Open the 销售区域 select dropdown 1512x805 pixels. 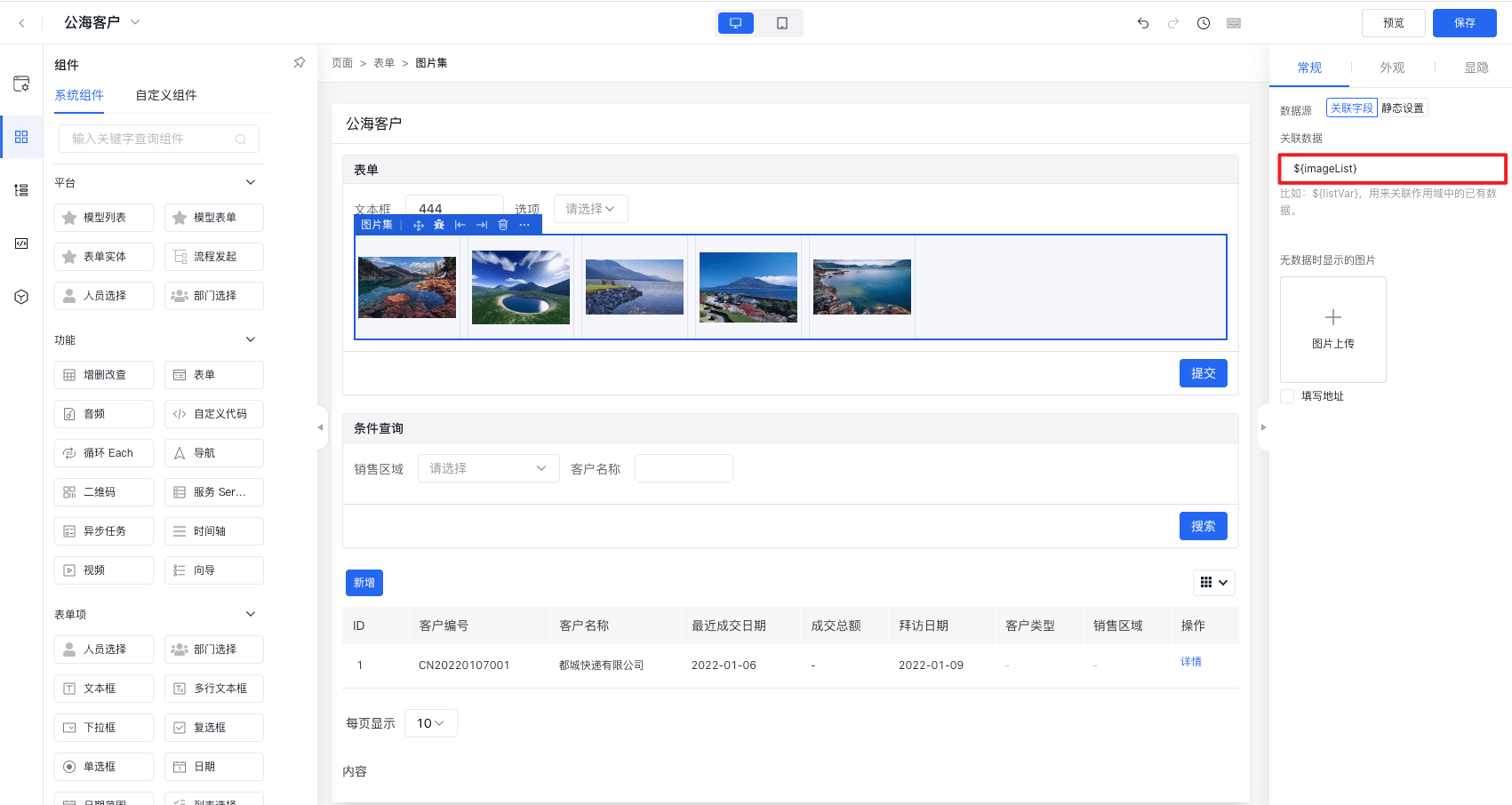click(489, 468)
